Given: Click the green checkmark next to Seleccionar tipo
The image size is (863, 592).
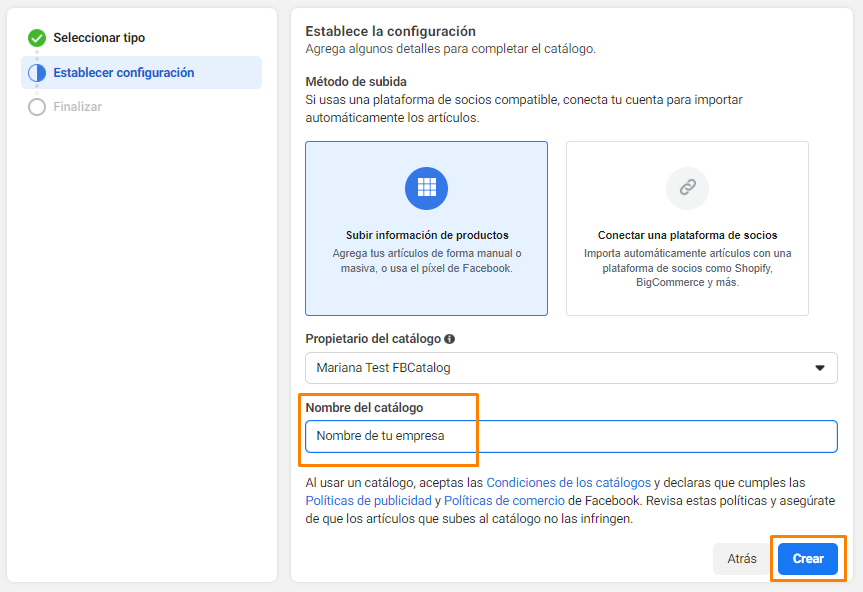Looking at the screenshot, I should pyautogui.click(x=37, y=38).
